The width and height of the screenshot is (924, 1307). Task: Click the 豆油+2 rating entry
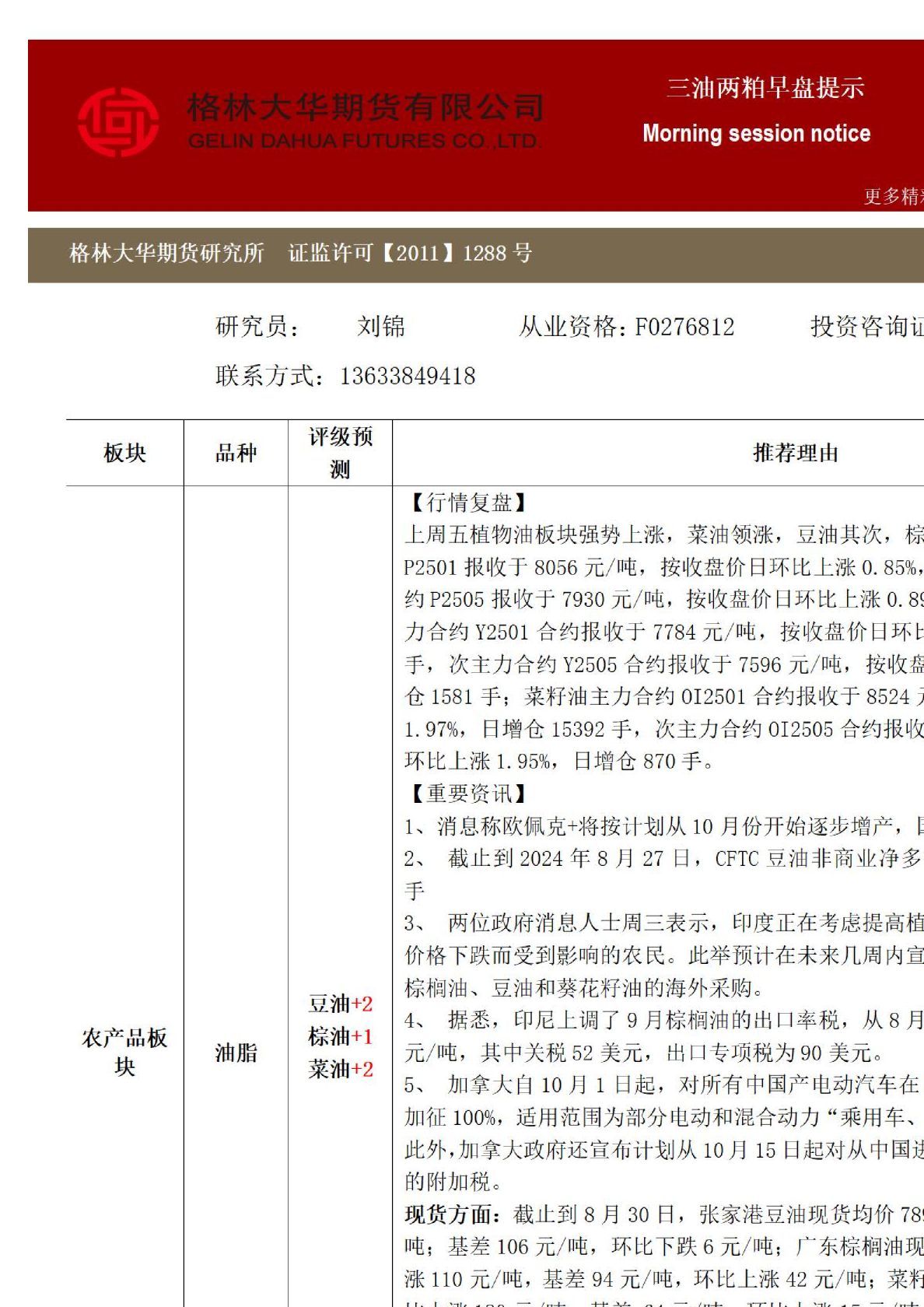(x=340, y=1004)
